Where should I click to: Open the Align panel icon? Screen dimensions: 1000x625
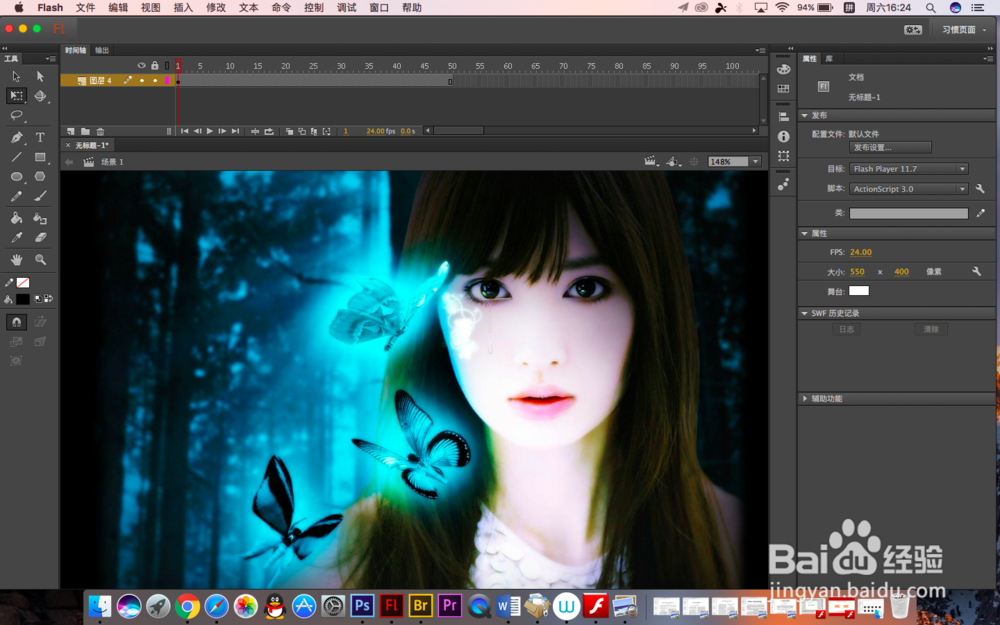tap(784, 117)
